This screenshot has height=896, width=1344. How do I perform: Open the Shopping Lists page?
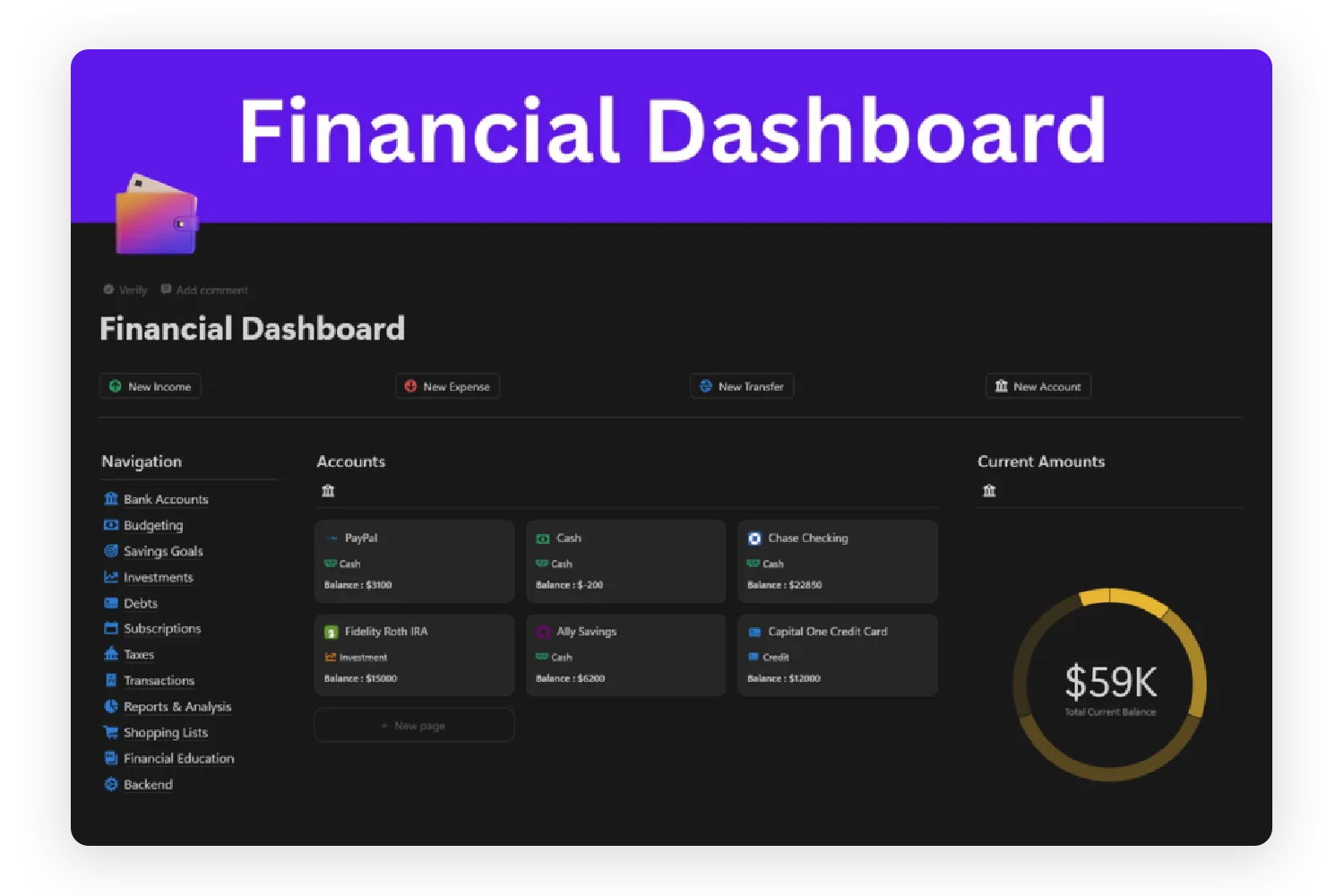point(166,732)
